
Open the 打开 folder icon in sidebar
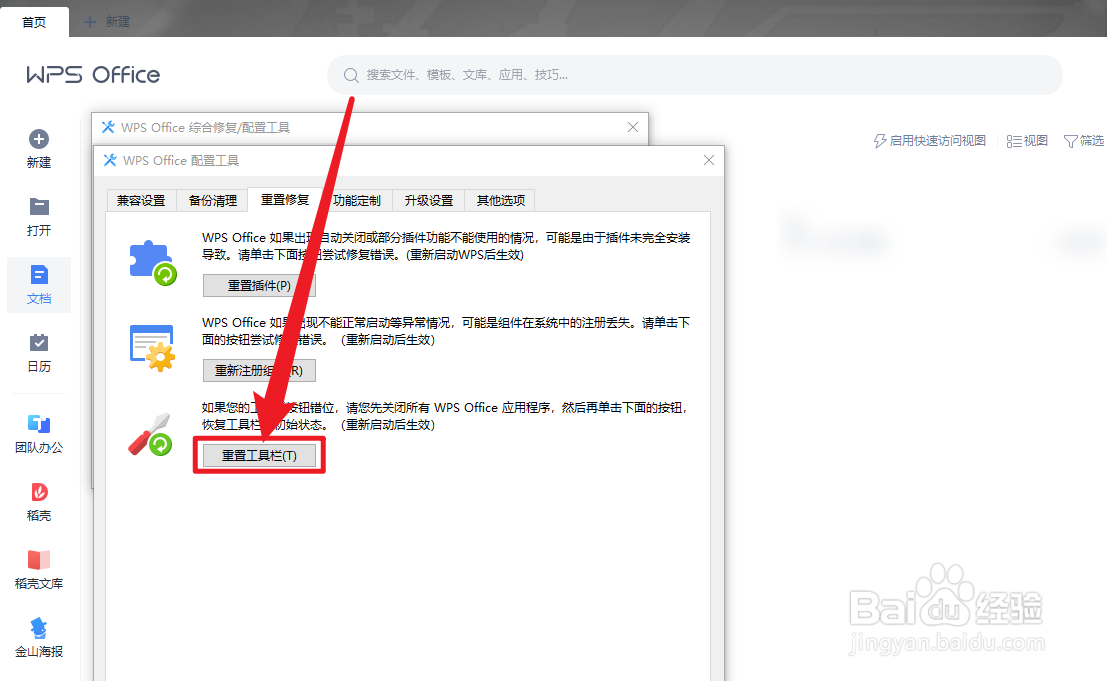click(39, 207)
